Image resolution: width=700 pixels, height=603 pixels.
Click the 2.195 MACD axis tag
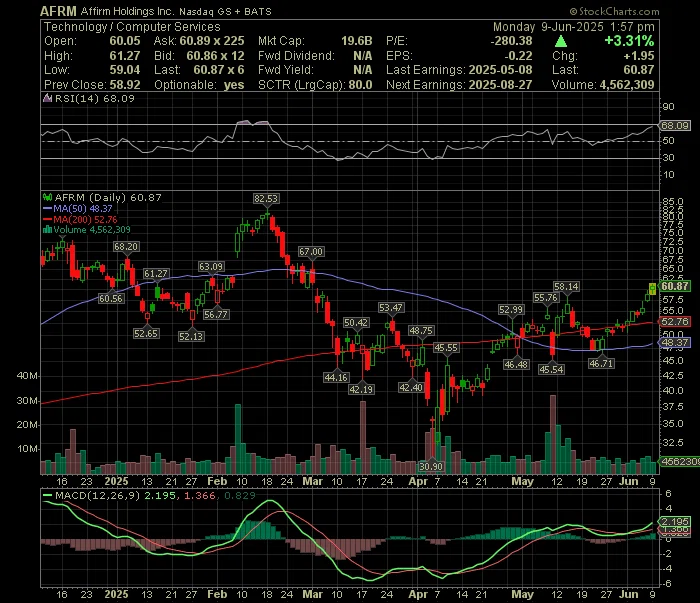tap(675, 522)
